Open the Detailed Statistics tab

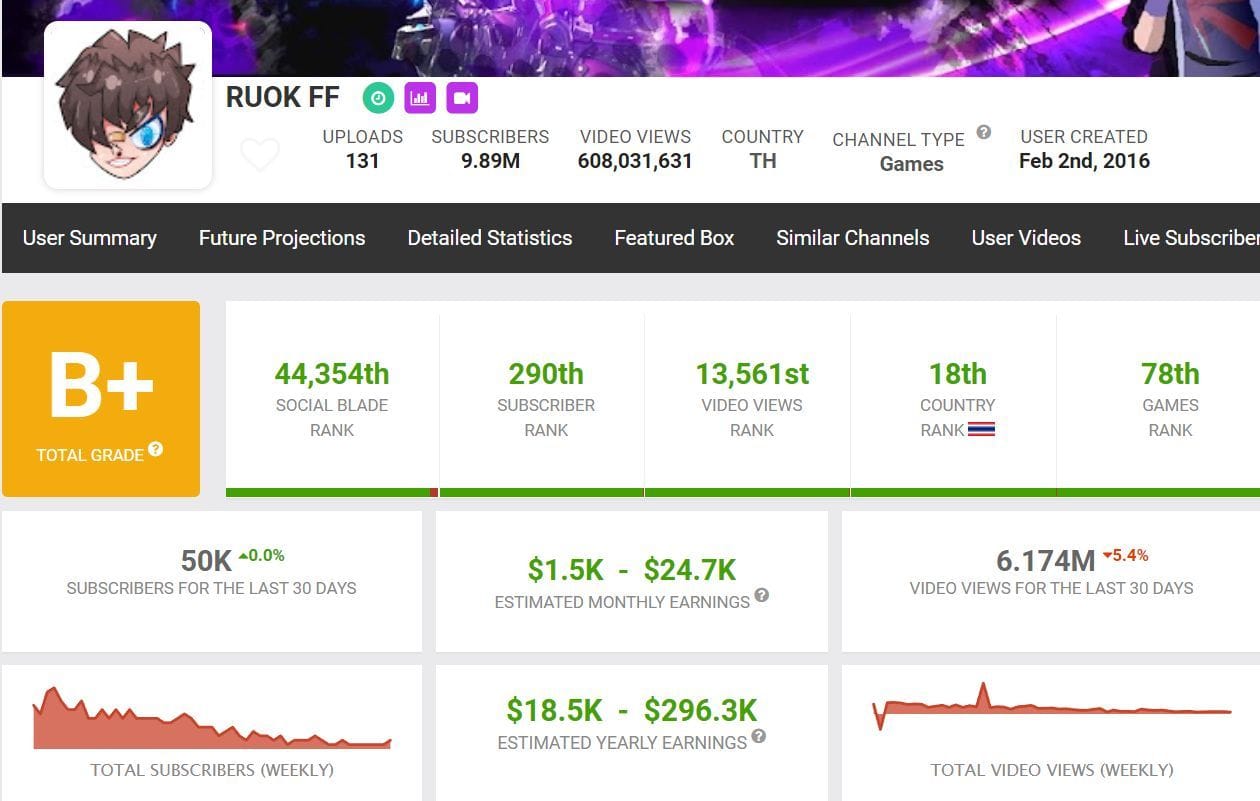(489, 238)
